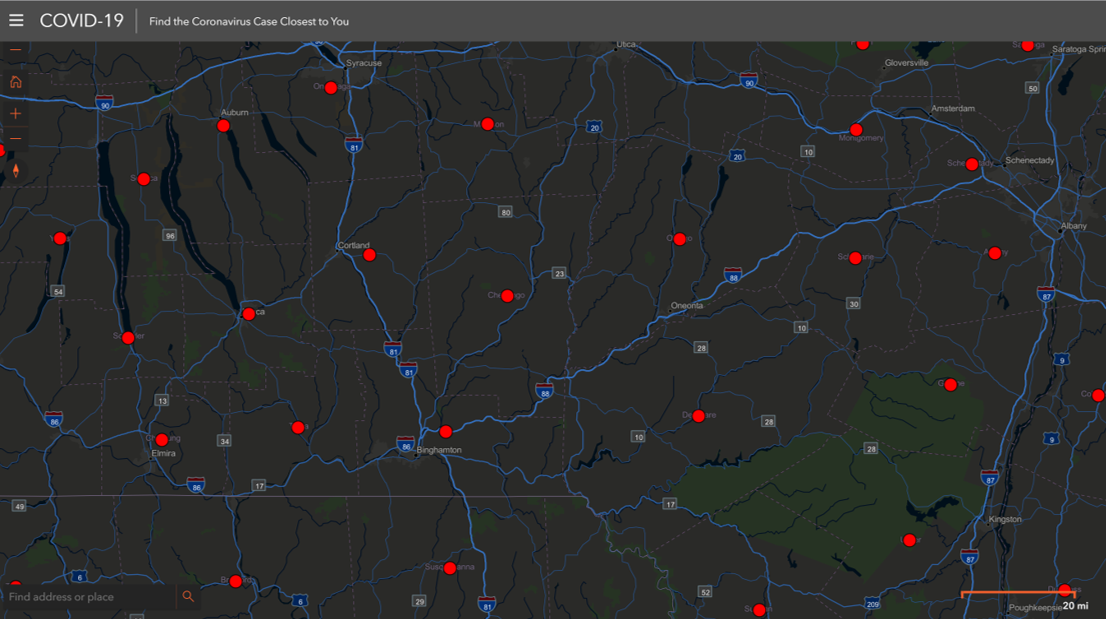1106x619 pixels.
Task: Click the Chenango county case marker
Action: [507, 296]
